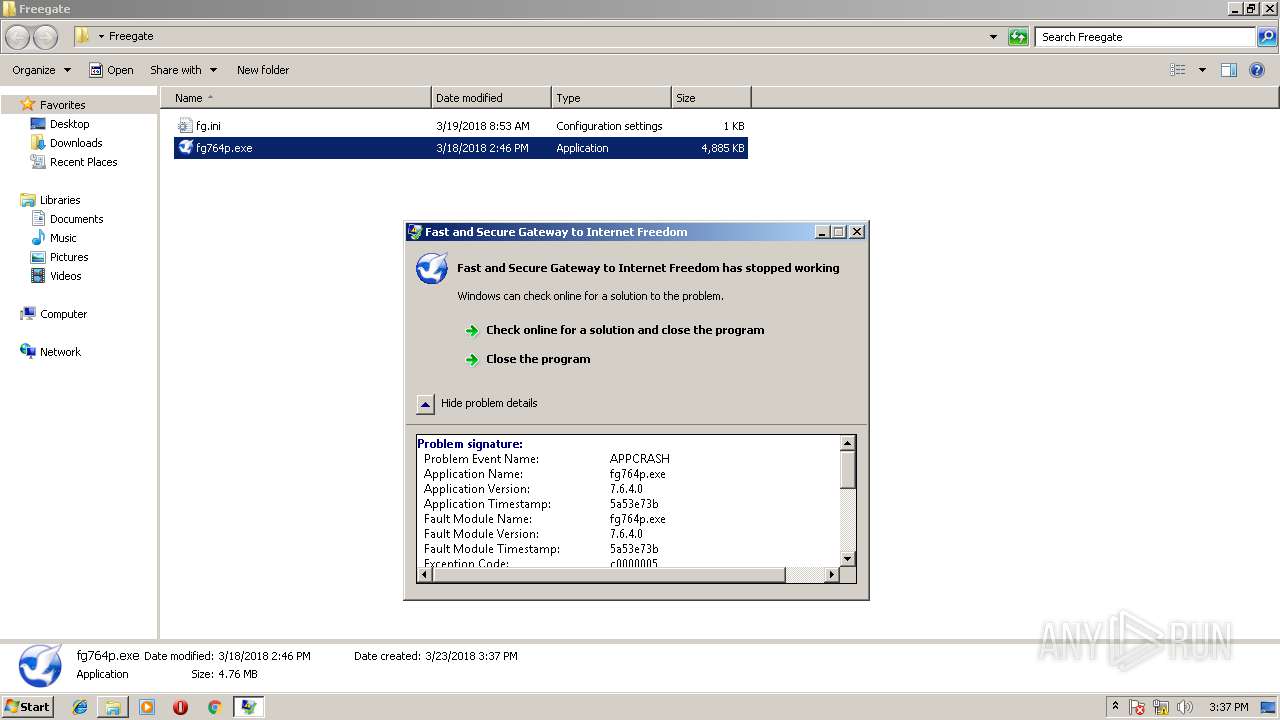Click the horizontal scrollbar left arrow in details
This screenshot has height=720, width=1280.
pos(424,575)
